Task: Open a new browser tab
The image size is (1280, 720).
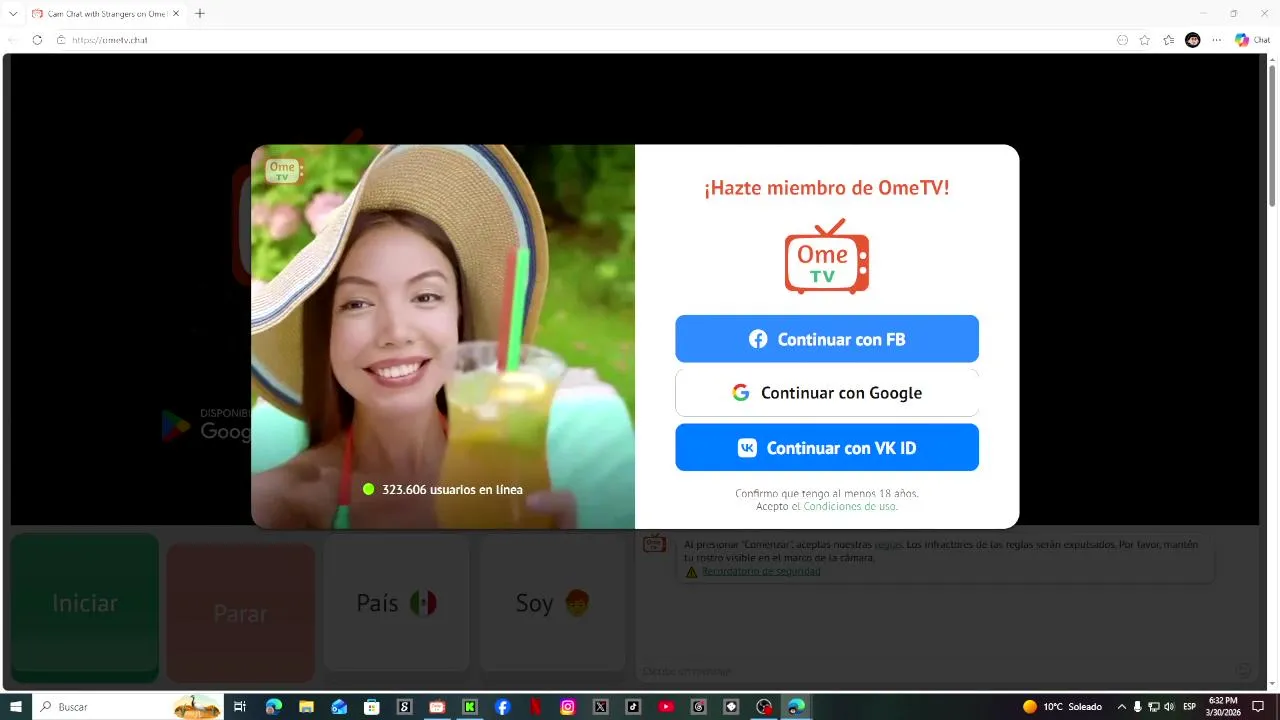Action: (200, 14)
